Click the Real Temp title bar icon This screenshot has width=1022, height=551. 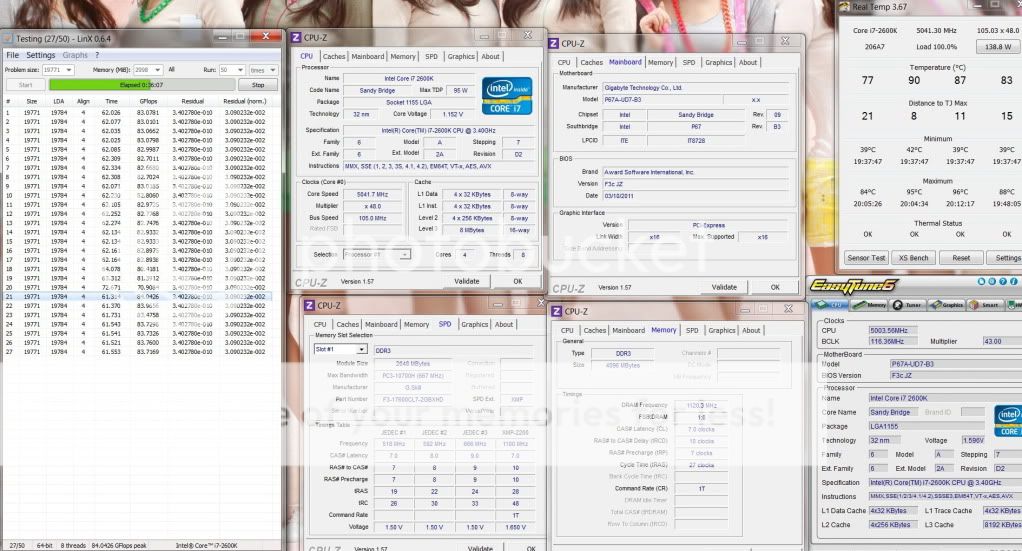tap(845, 7)
